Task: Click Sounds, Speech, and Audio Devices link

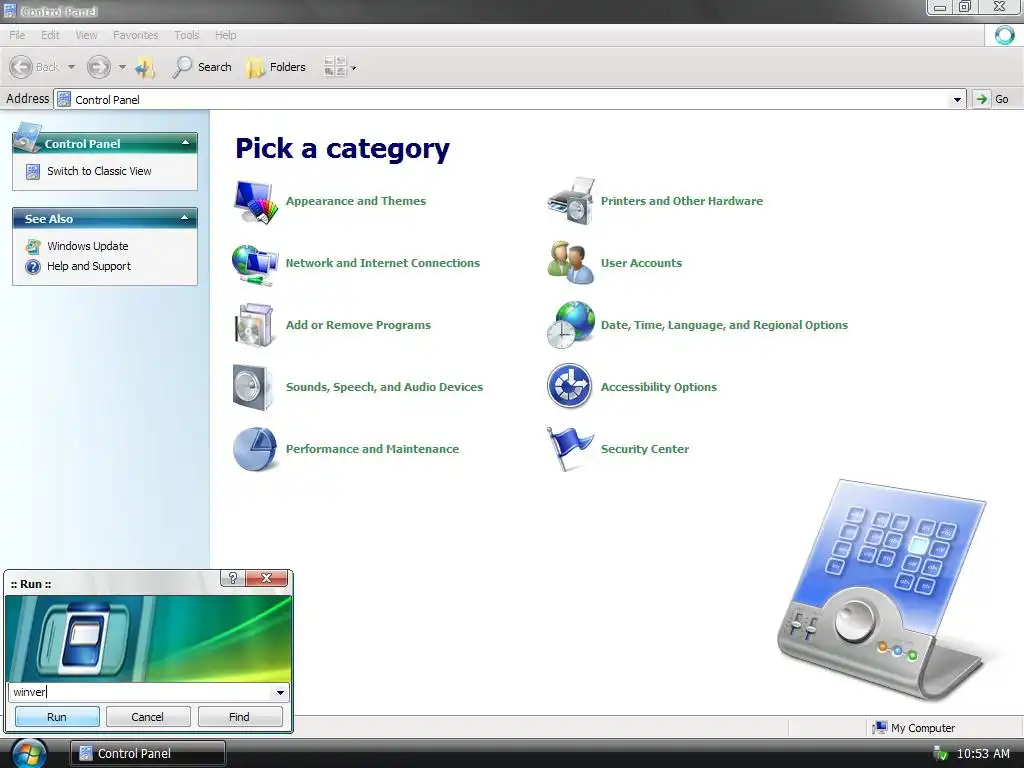Action: pyautogui.click(x=385, y=387)
